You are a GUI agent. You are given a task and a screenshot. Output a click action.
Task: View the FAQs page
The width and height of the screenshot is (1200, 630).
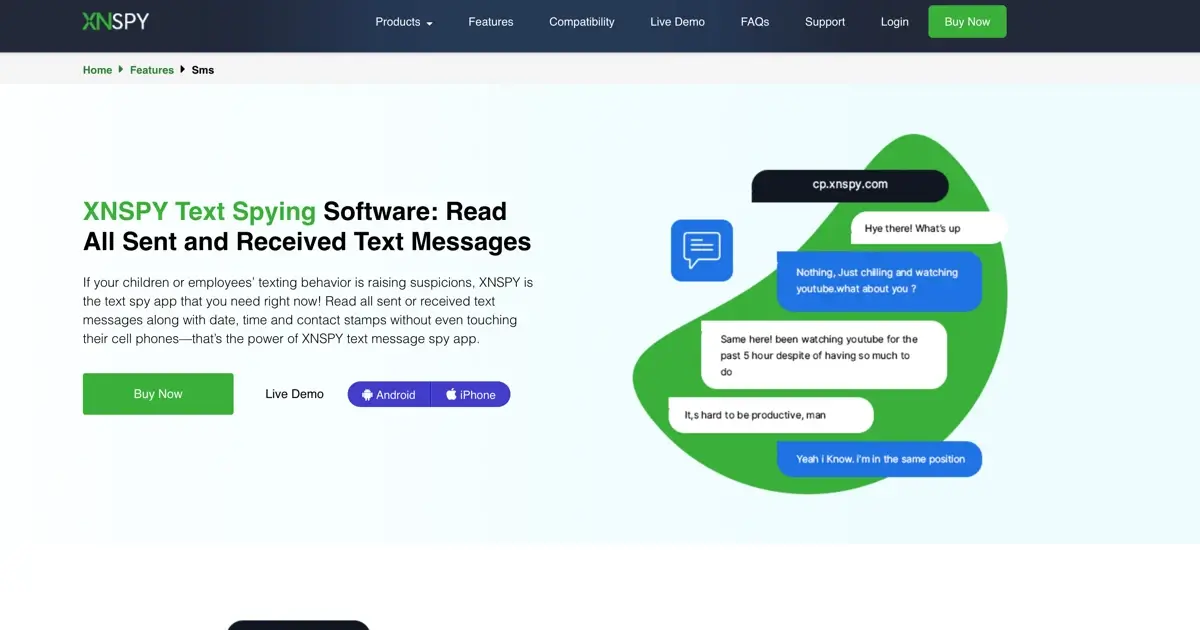pos(755,22)
